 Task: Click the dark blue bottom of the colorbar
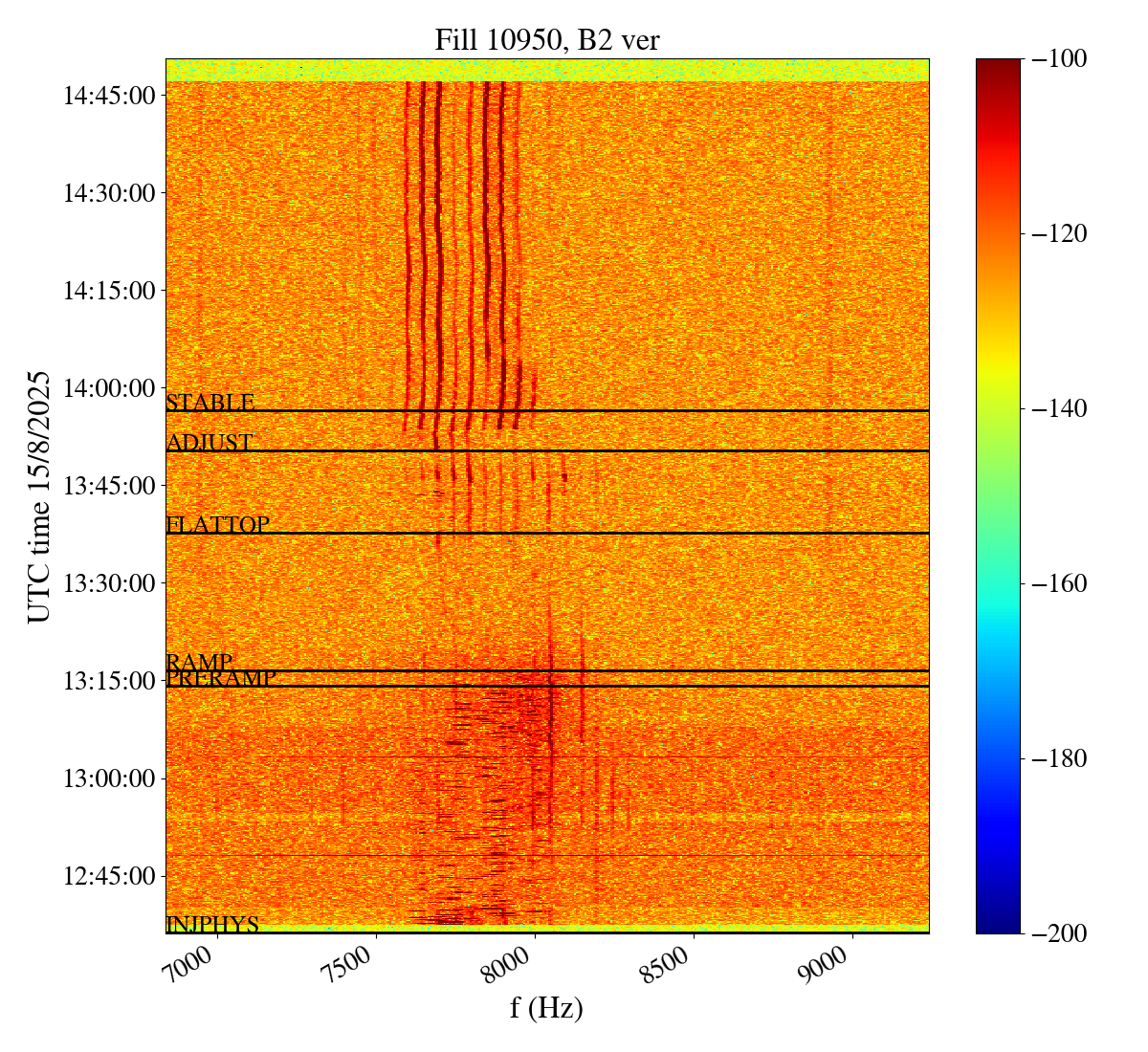(998, 926)
